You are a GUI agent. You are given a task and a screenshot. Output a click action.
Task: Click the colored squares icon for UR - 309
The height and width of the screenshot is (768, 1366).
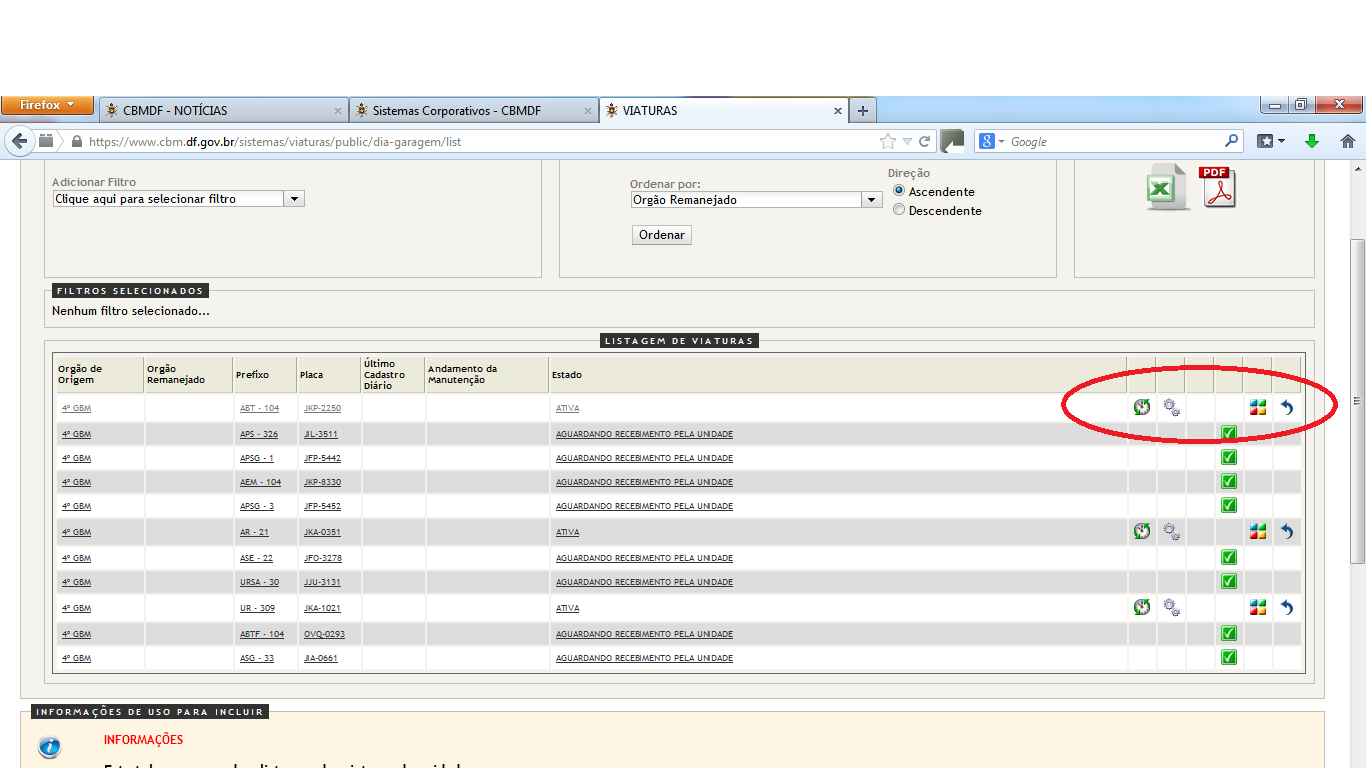coord(1258,607)
